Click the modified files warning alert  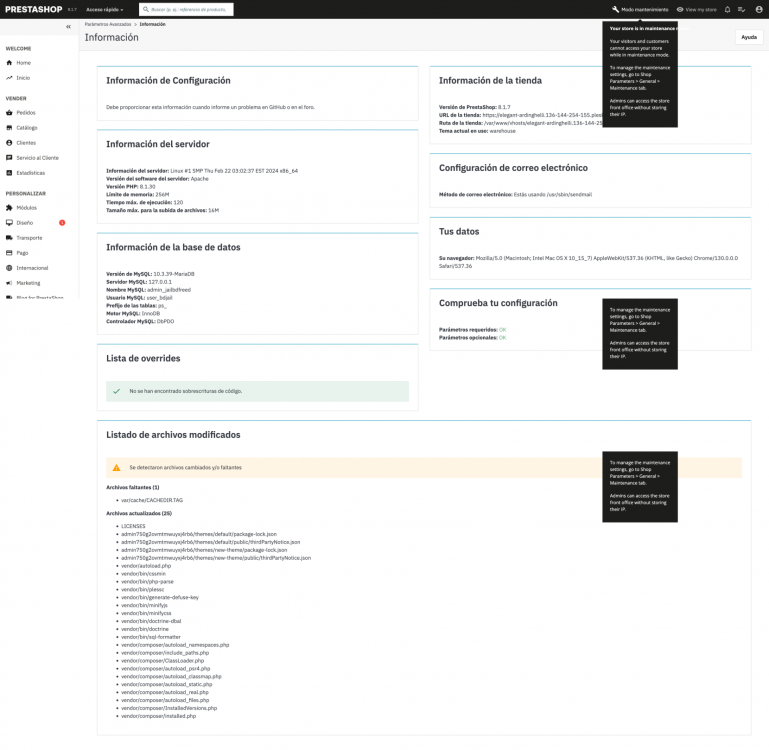click(424, 468)
